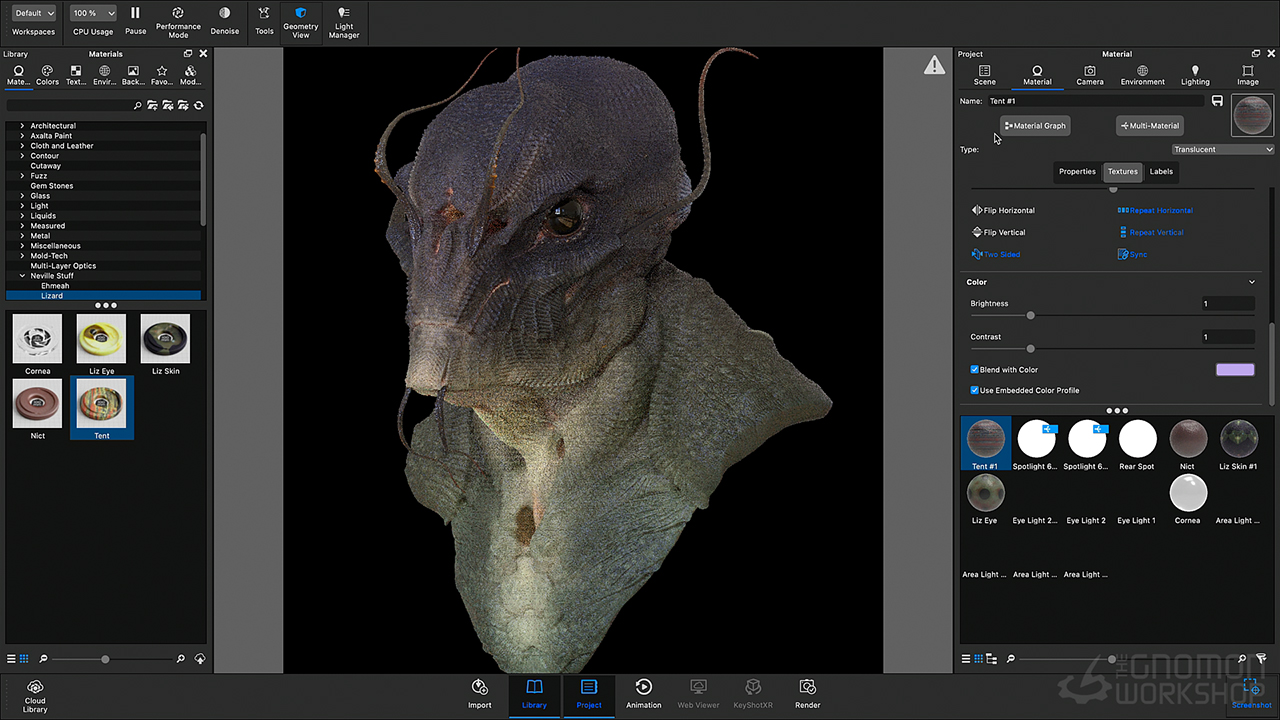Switch to the Environment tab
The height and width of the screenshot is (720, 1280).
point(1142,75)
